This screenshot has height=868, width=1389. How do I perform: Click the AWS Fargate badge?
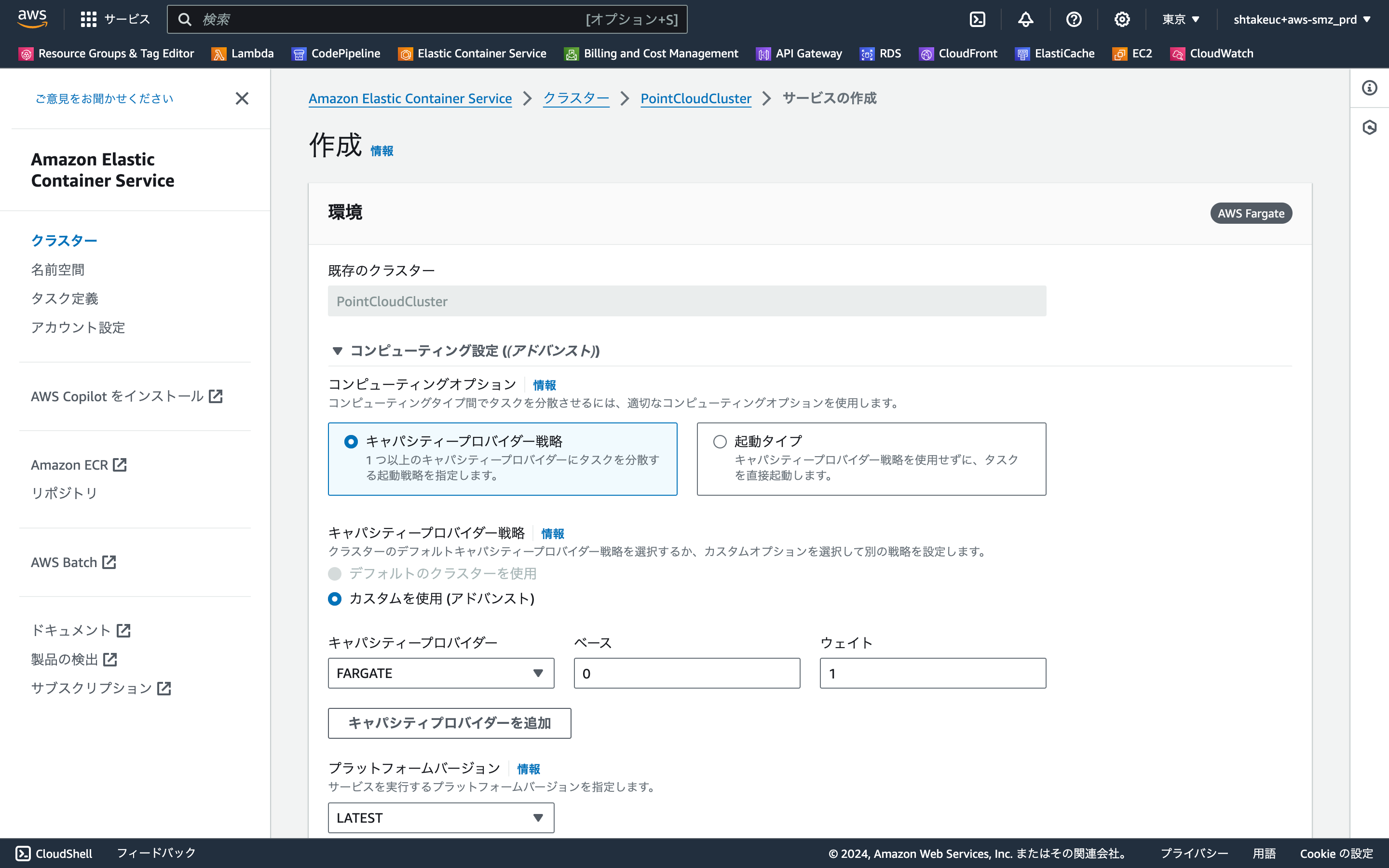tap(1251, 213)
